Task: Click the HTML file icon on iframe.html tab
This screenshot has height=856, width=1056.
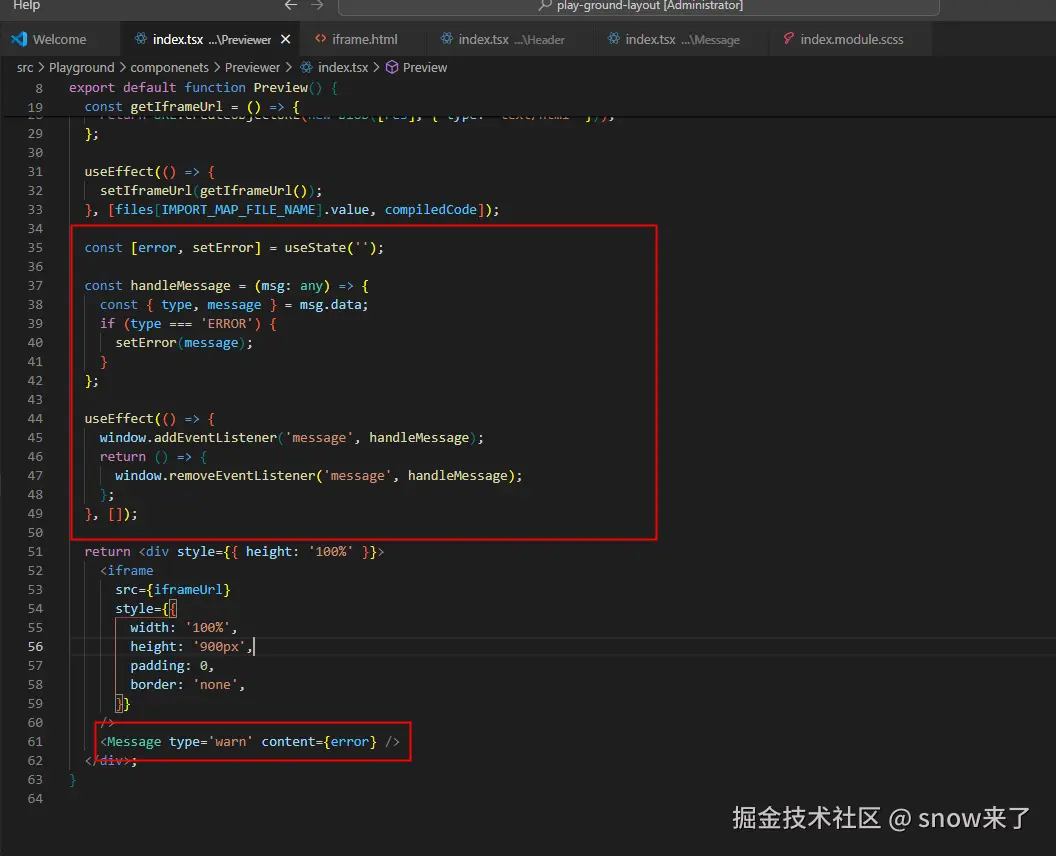Action: pyautogui.click(x=321, y=39)
